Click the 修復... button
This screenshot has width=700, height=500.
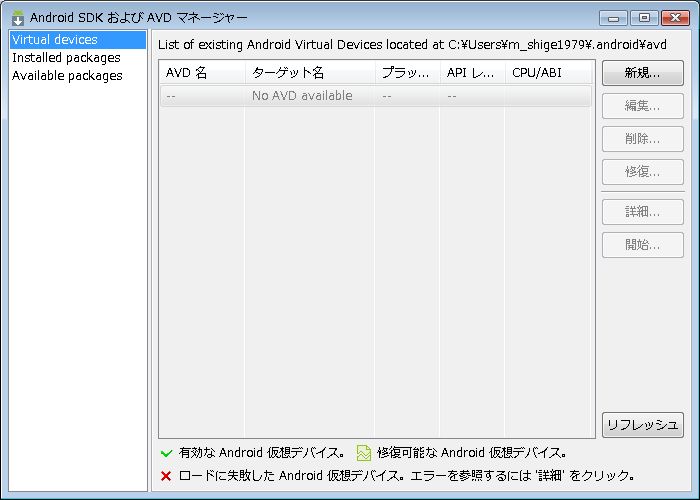pyautogui.click(x=642, y=172)
